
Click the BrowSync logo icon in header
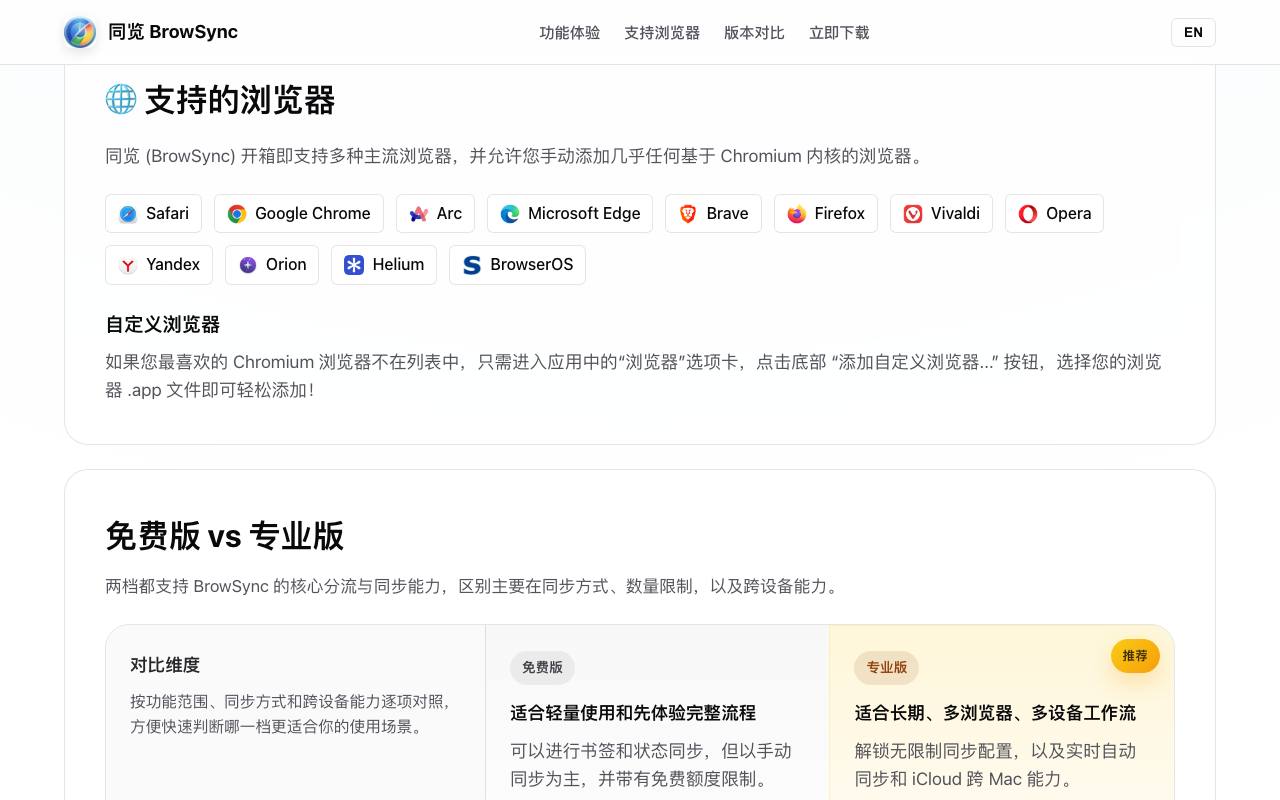pyautogui.click(x=80, y=32)
